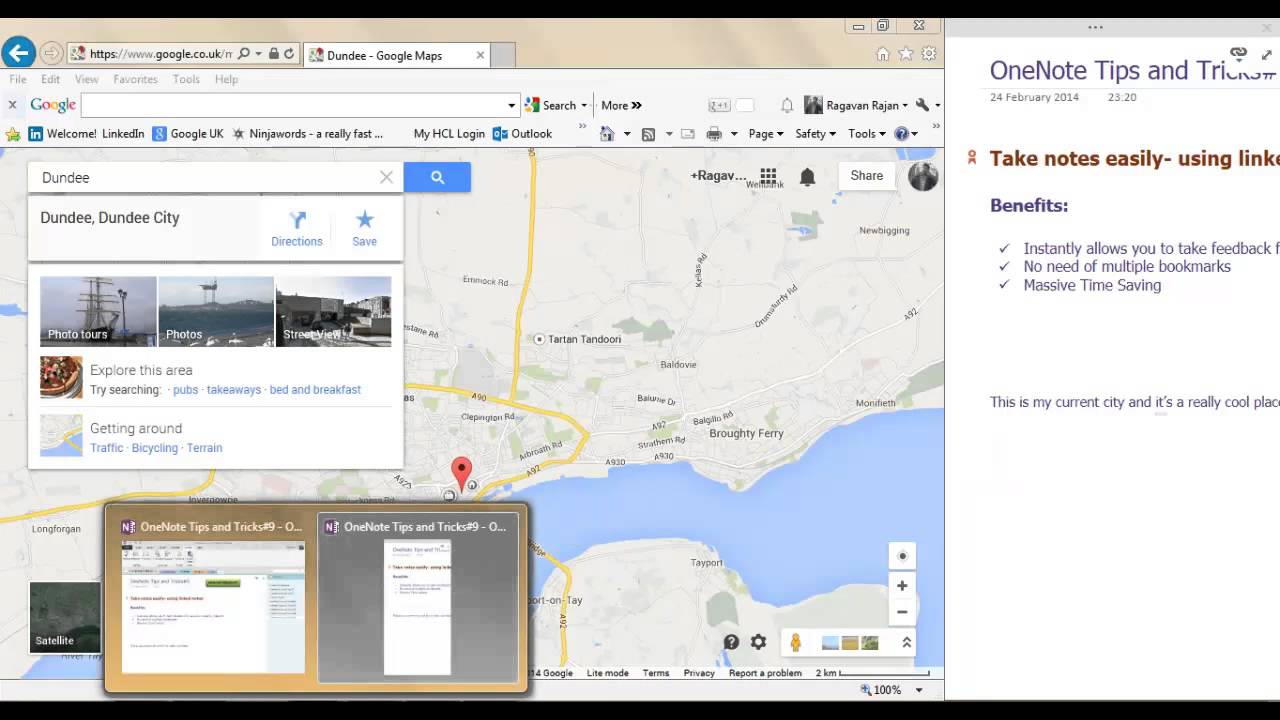
Task: Open the Maps settings gear icon
Action: pyautogui.click(x=759, y=642)
